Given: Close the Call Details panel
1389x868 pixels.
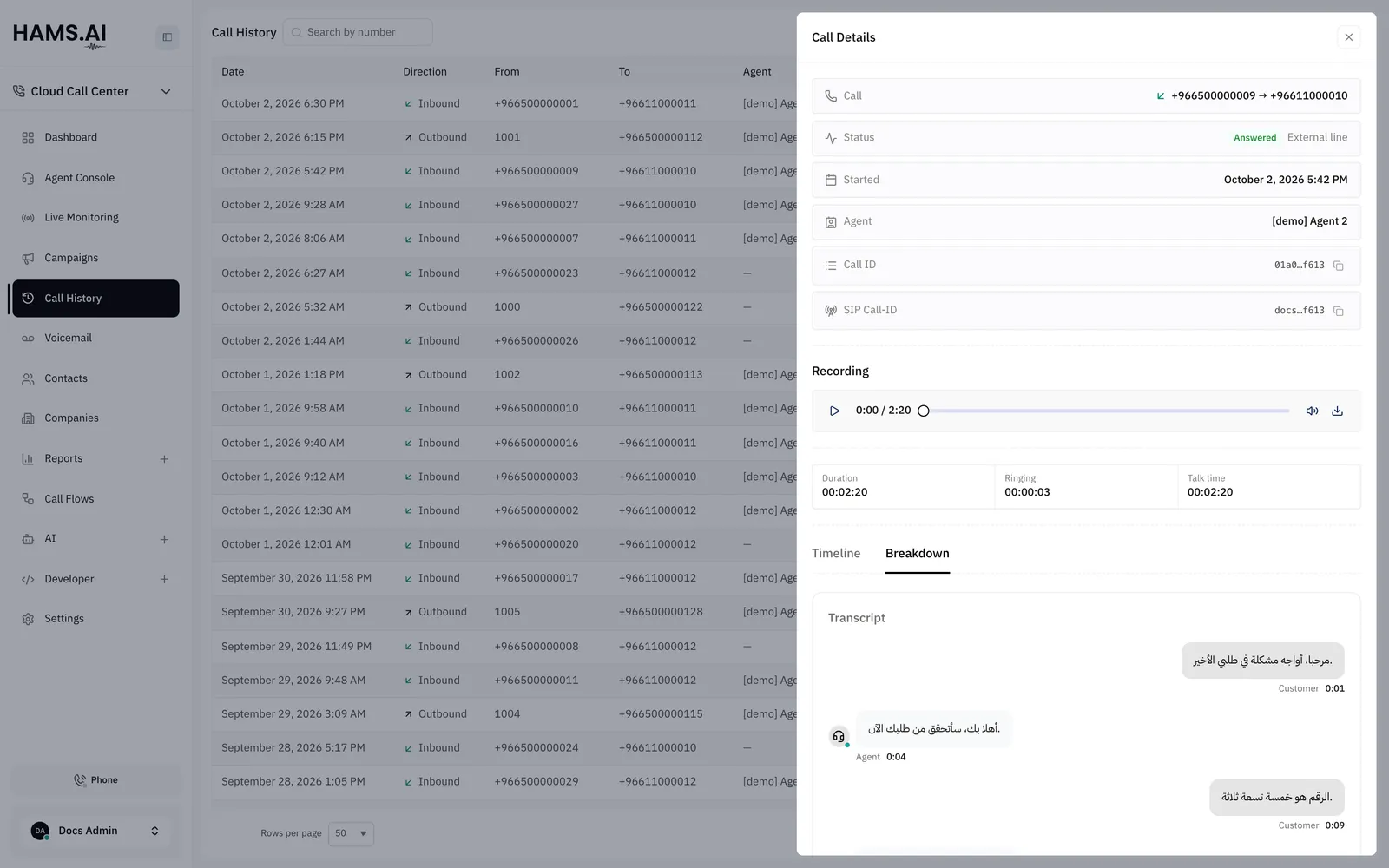Looking at the screenshot, I should pos(1348,37).
